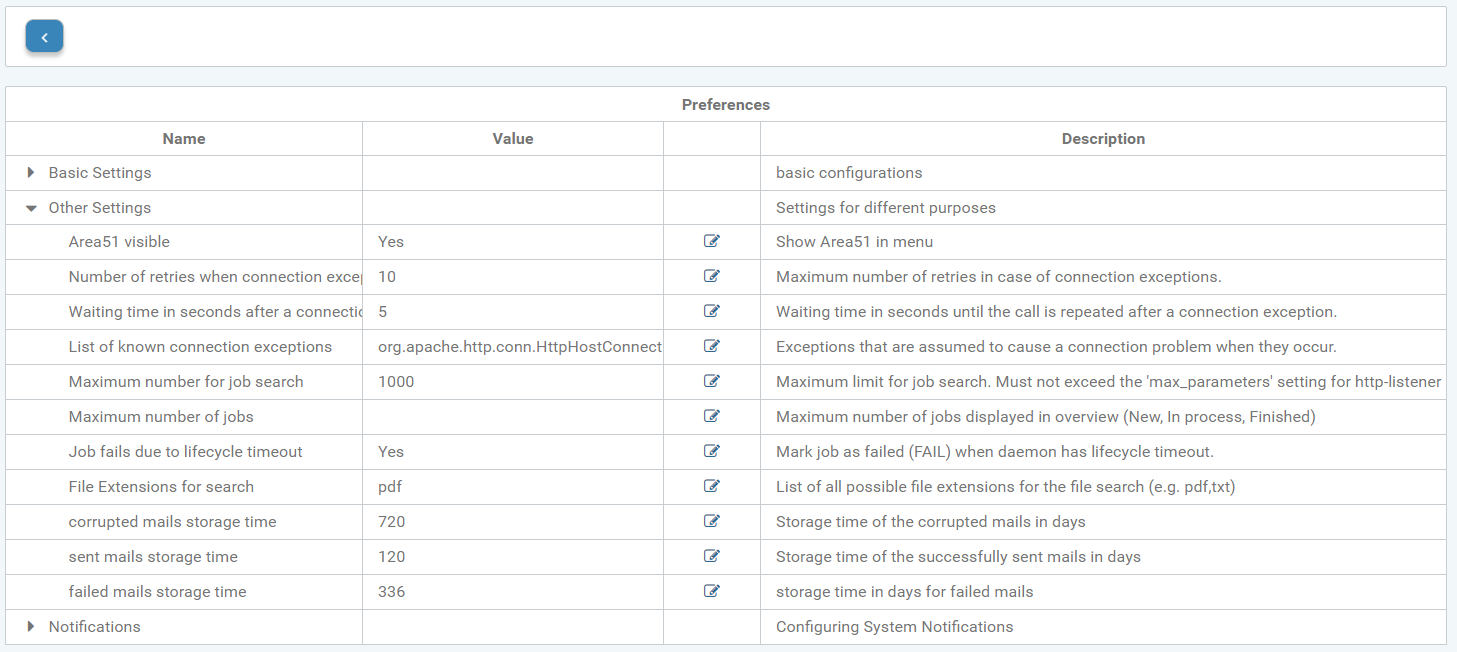Open editor for Waiting time in seconds
This screenshot has height=652, width=1457.
click(x=711, y=311)
